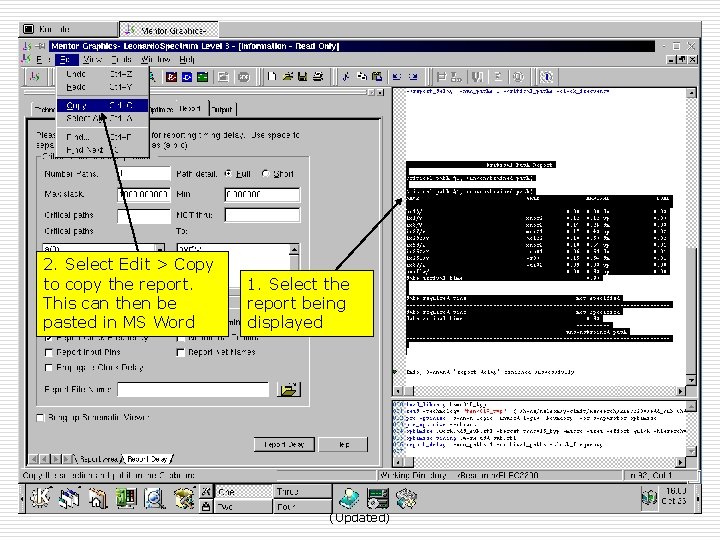This screenshot has height=540, width=720.
Task: Click the right-pointing blue arrow toolbar icon
Action: pos(413,77)
